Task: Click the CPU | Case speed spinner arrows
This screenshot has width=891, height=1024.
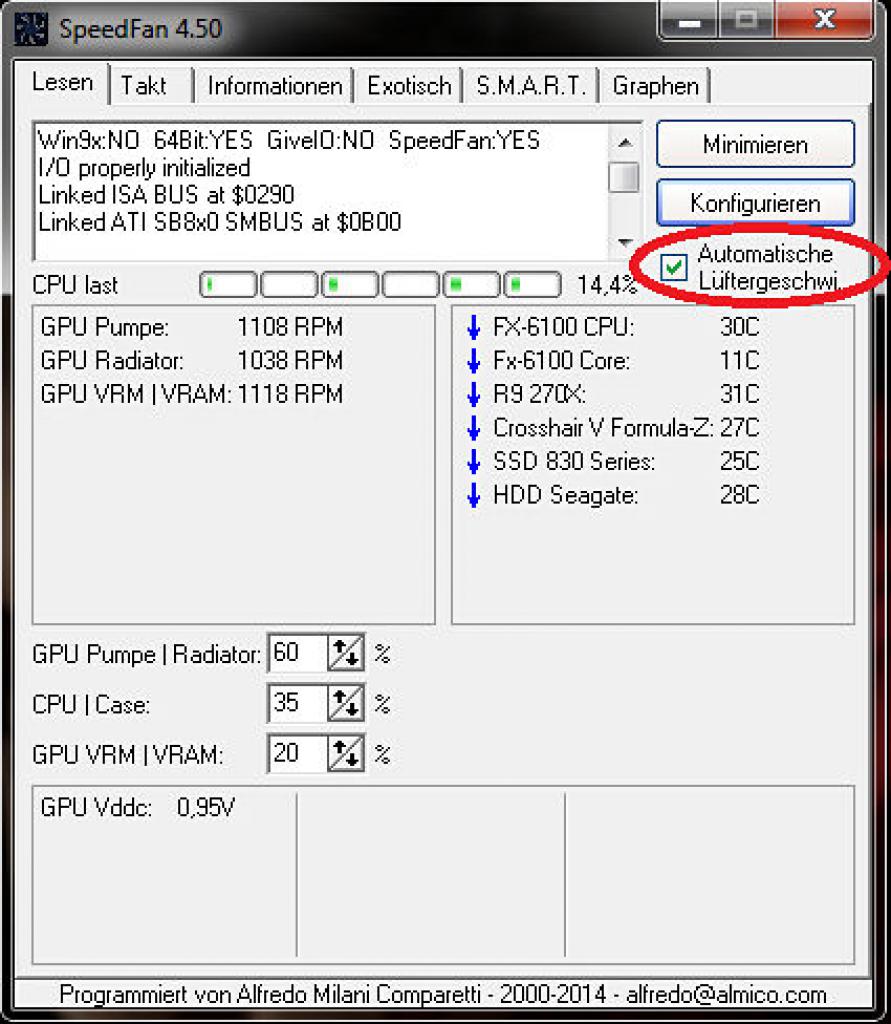Action: (x=346, y=703)
